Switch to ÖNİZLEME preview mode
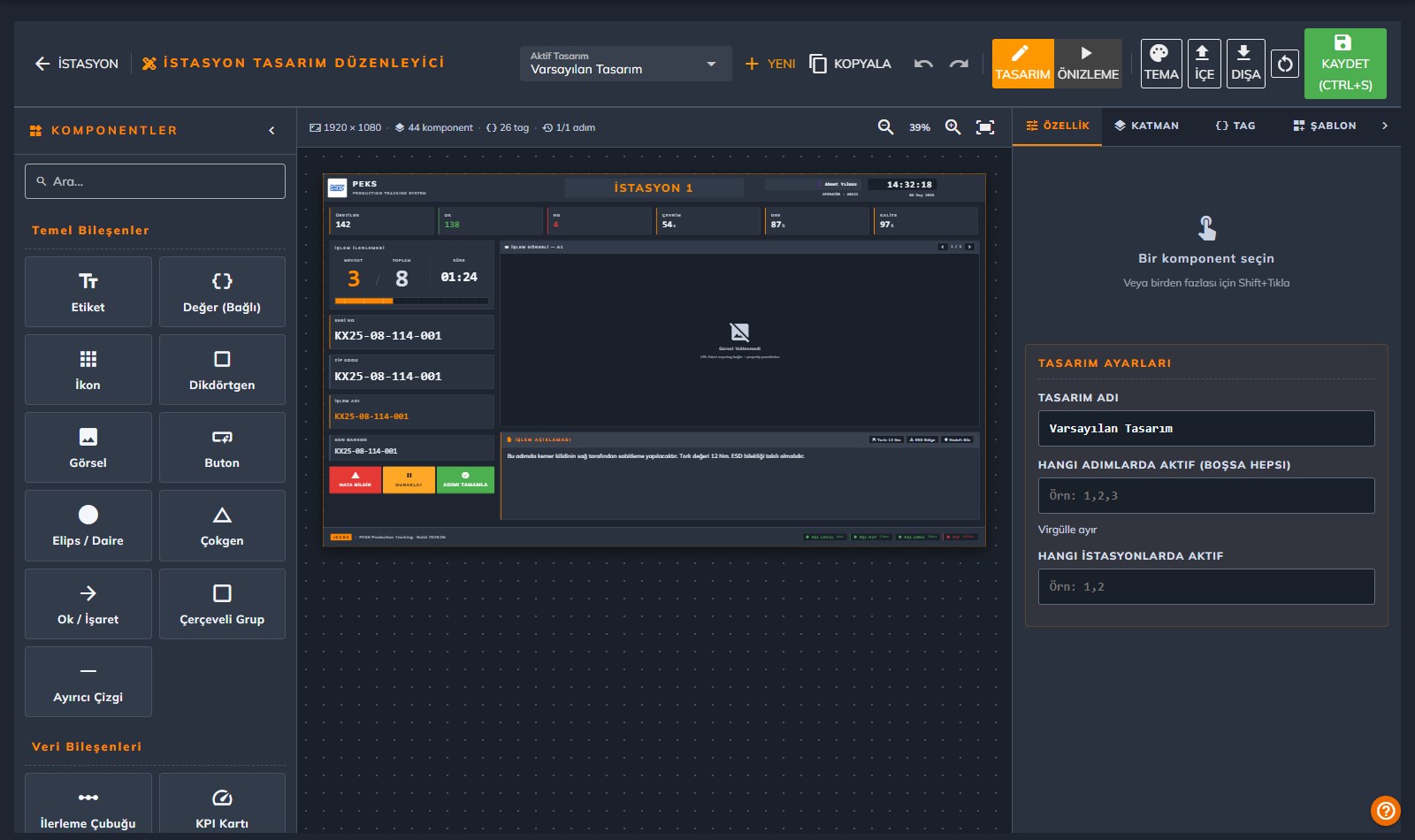 coord(1088,63)
